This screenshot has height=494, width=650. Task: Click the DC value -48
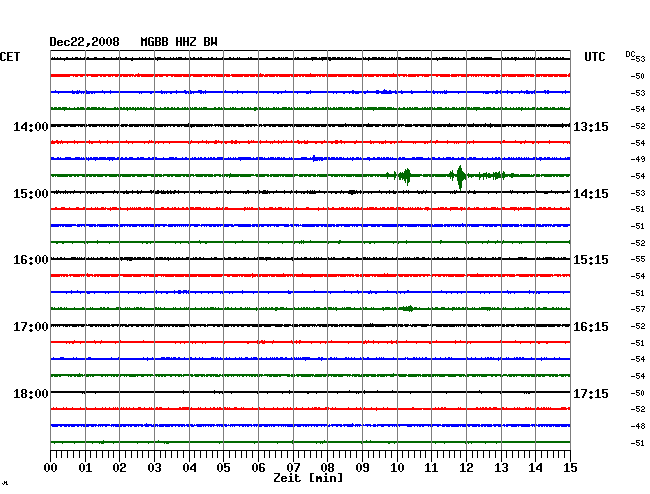[x=638, y=426]
